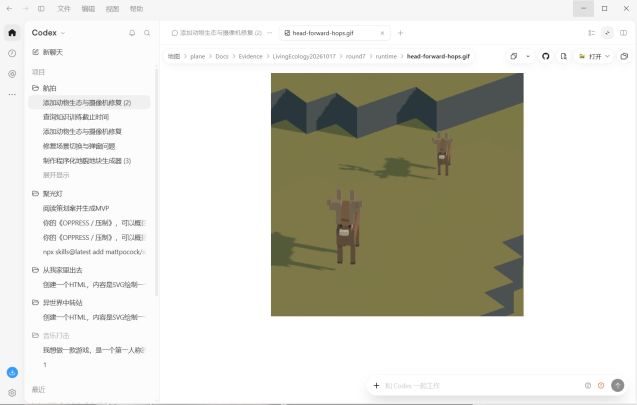This screenshot has width=637, height=405.
Task: Click the list view icon at top right
Action: point(592,33)
